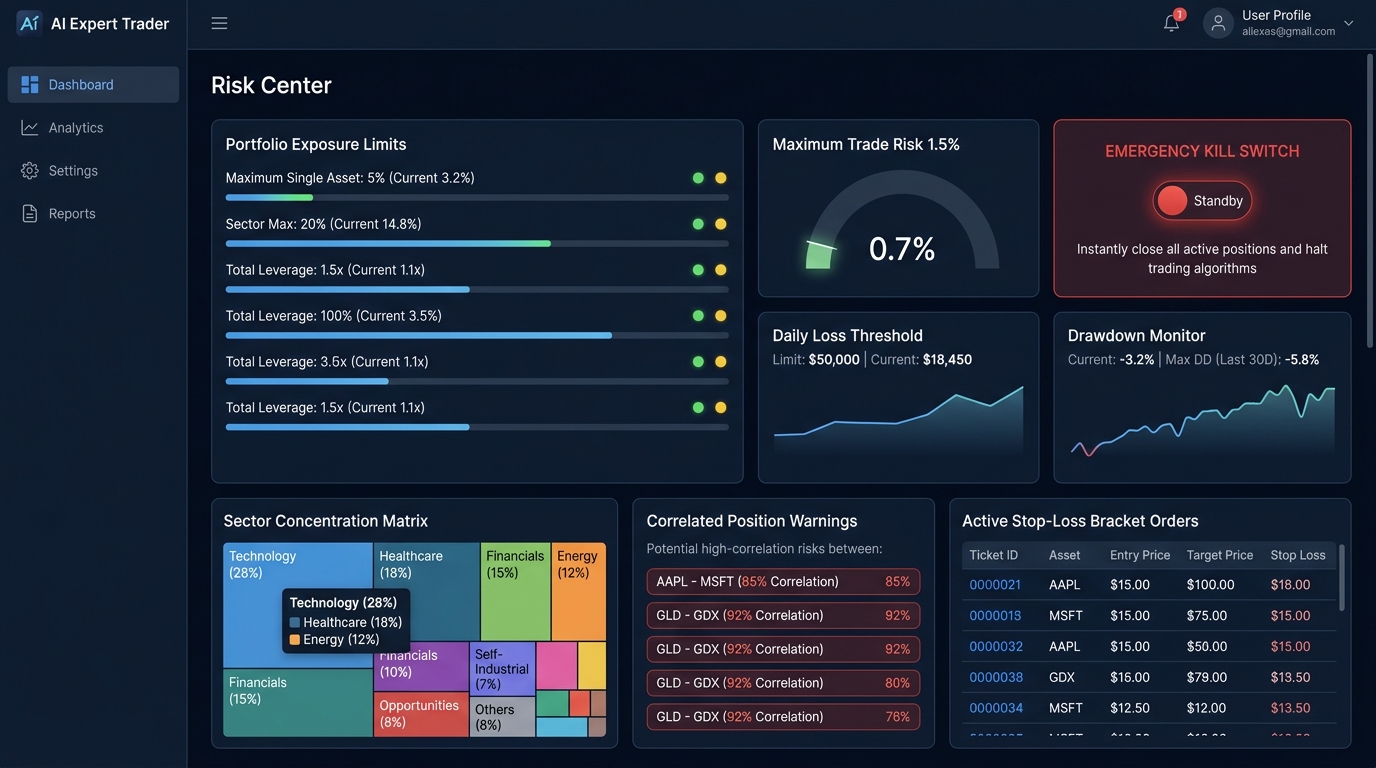Click the $18.00 stop loss value
Viewport: 1376px width, 768px height.
[1290, 585]
